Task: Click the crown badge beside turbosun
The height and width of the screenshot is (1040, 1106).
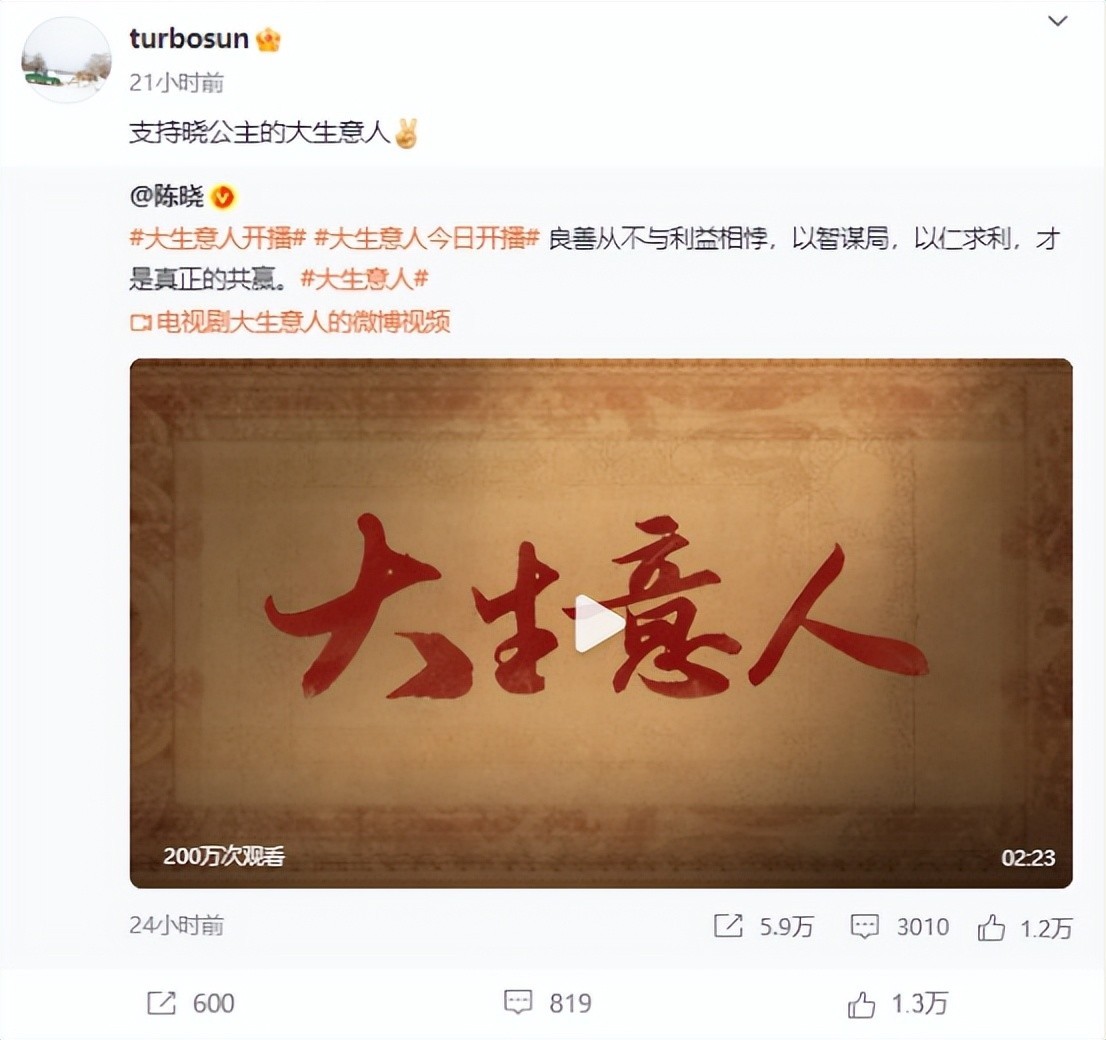Action: click(x=268, y=40)
